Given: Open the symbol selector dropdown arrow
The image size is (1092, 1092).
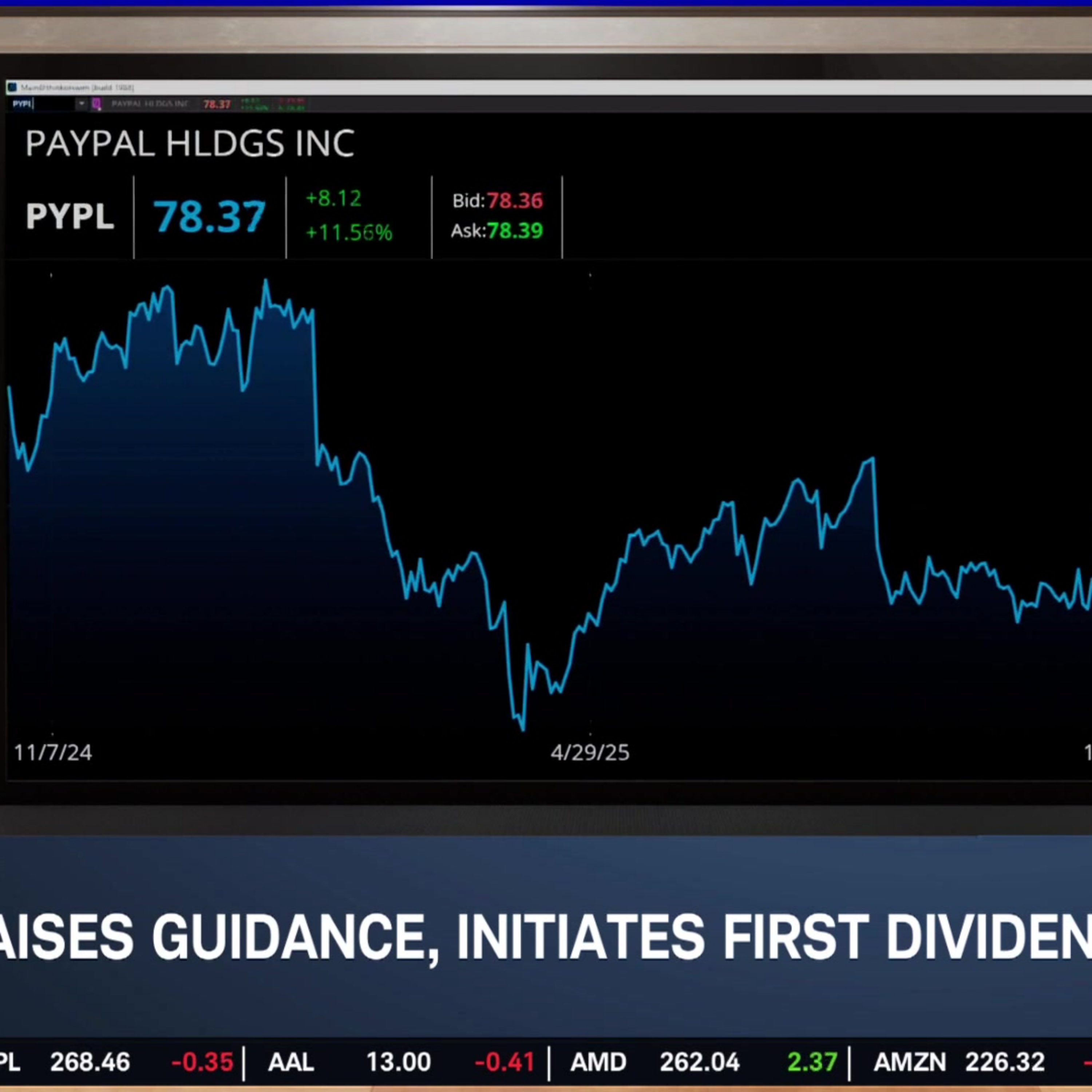Looking at the screenshot, I should click(x=82, y=104).
